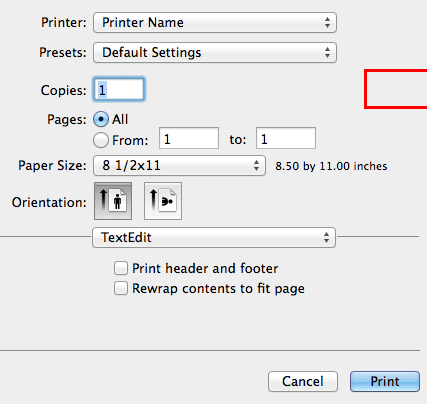Click the Copies input field
Viewport: 427px width, 404px height.
[119, 89]
